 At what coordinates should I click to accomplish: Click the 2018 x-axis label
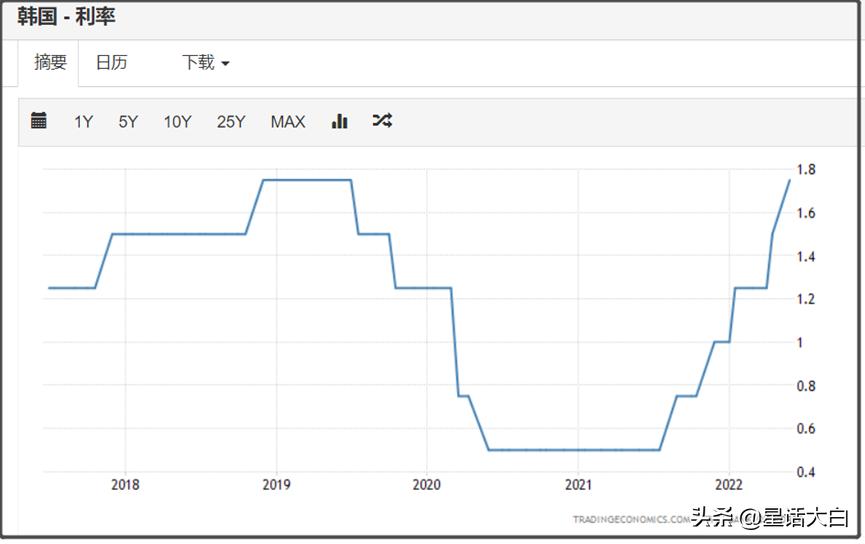[125, 485]
